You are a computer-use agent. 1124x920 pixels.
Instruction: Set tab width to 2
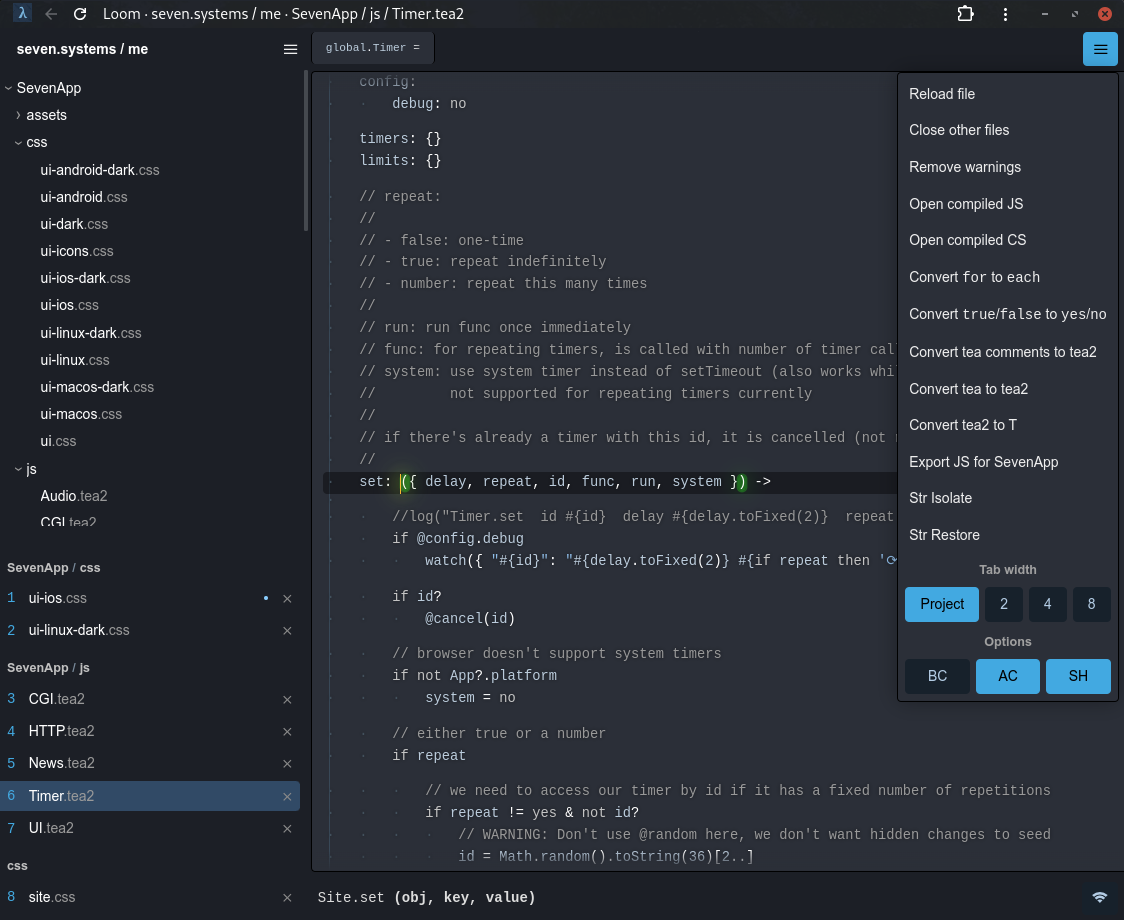point(1004,604)
